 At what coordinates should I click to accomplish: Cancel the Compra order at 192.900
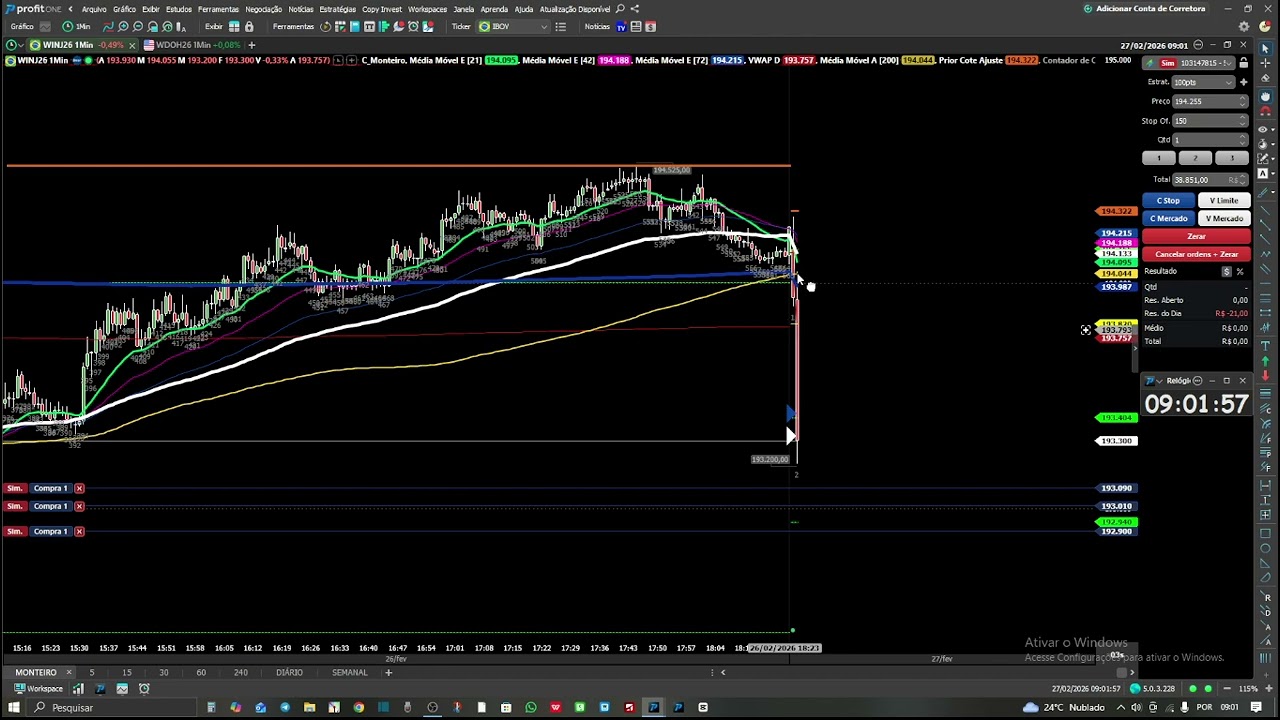click(x=79, y=531)
